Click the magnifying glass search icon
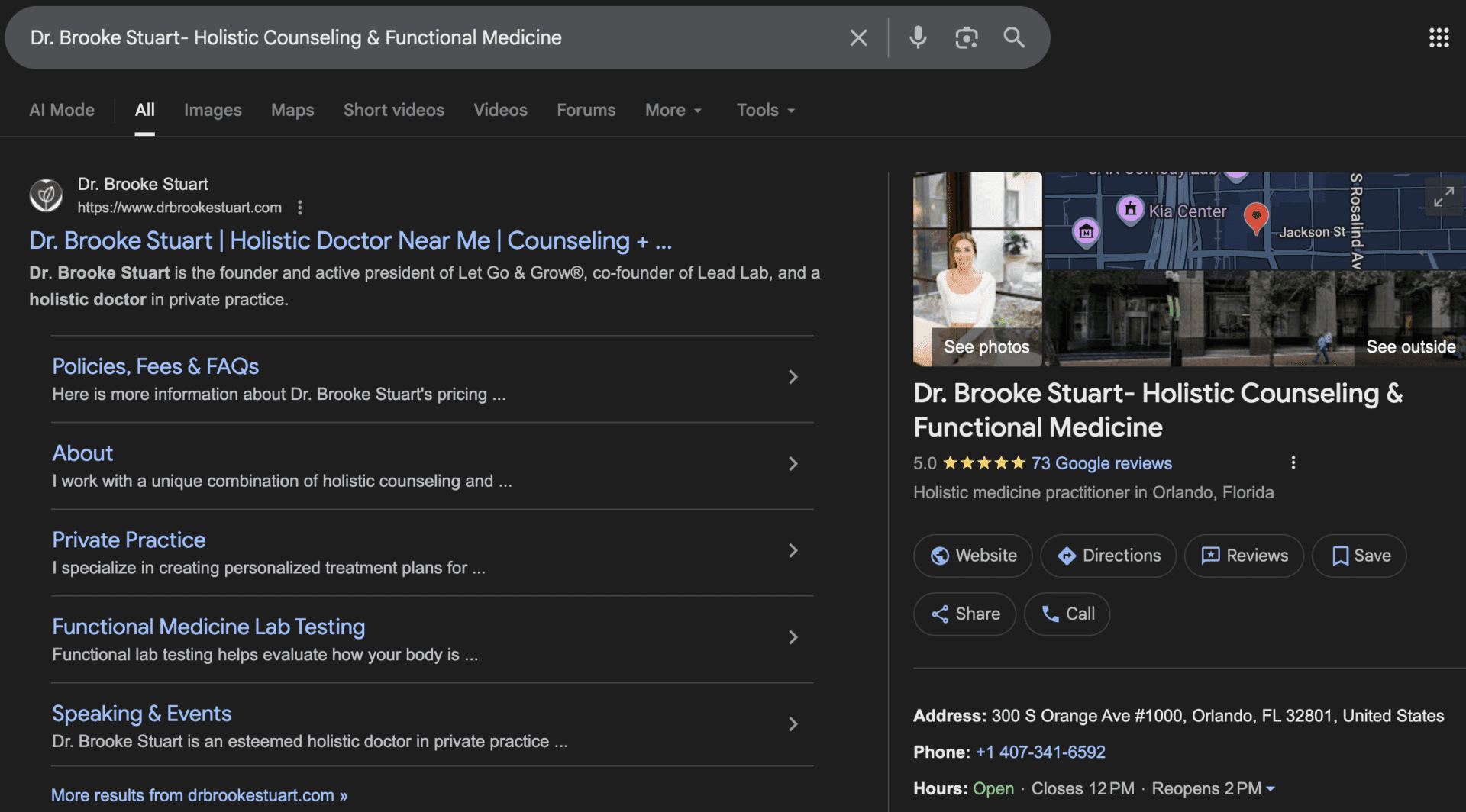Viewport: 1466px width, 812px height. coord(1013,37)
